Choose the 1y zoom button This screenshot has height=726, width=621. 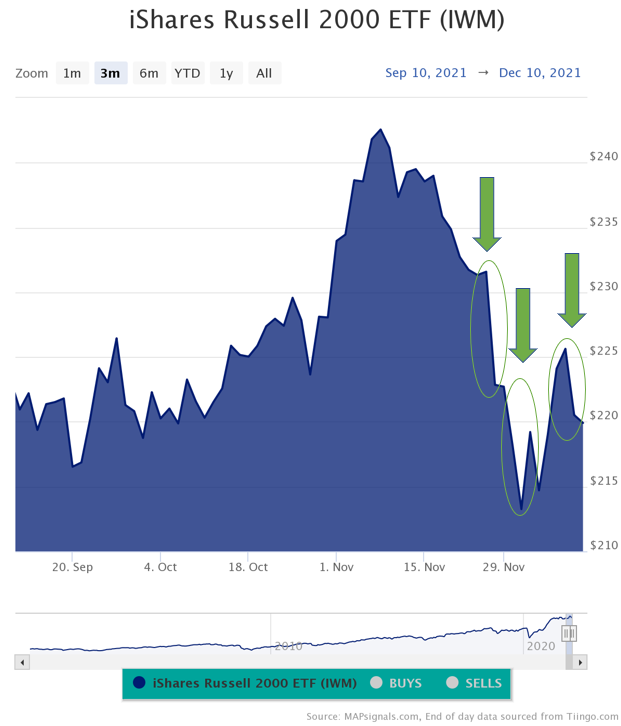click(x=226, y=73)
